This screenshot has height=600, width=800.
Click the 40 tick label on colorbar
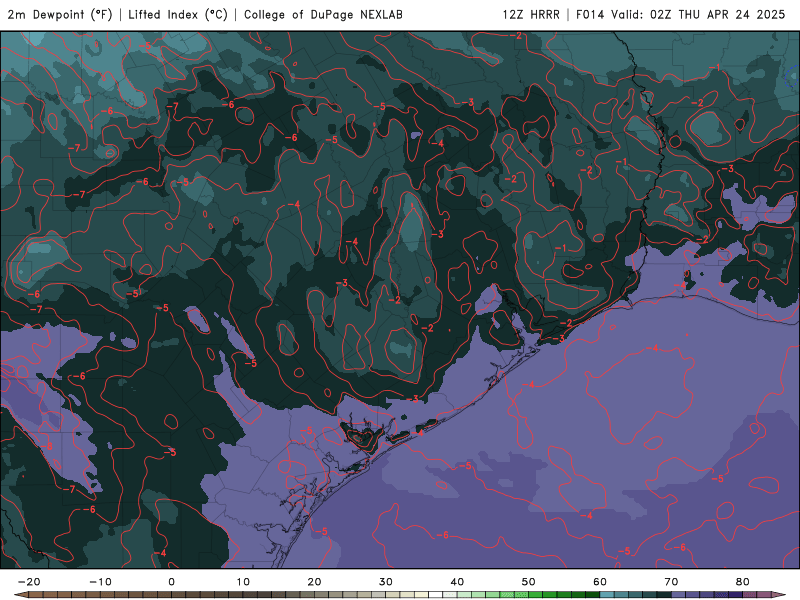pos(457,582)
